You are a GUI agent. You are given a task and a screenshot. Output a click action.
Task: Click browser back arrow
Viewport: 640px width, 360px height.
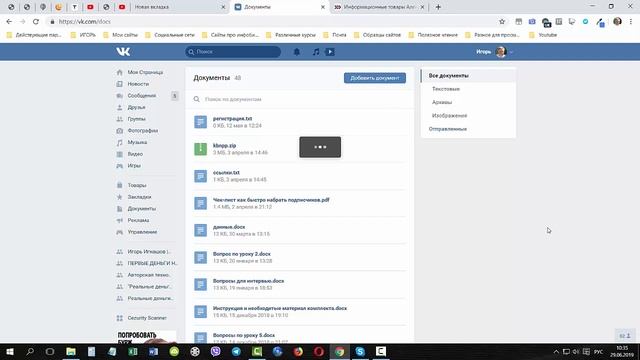[x=9, y=22]
